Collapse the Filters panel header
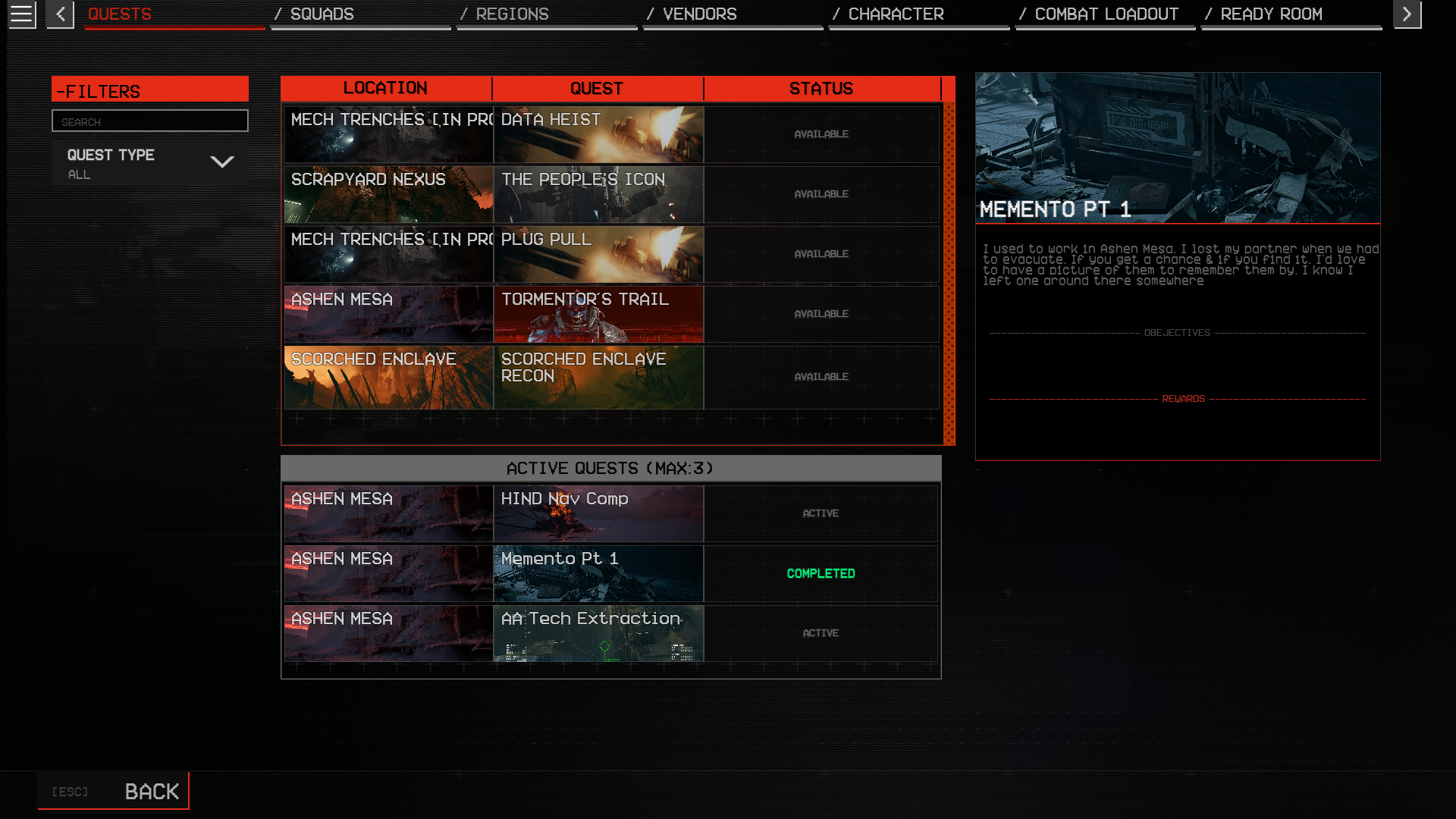1456x819 pixels. tap(149, 90)
